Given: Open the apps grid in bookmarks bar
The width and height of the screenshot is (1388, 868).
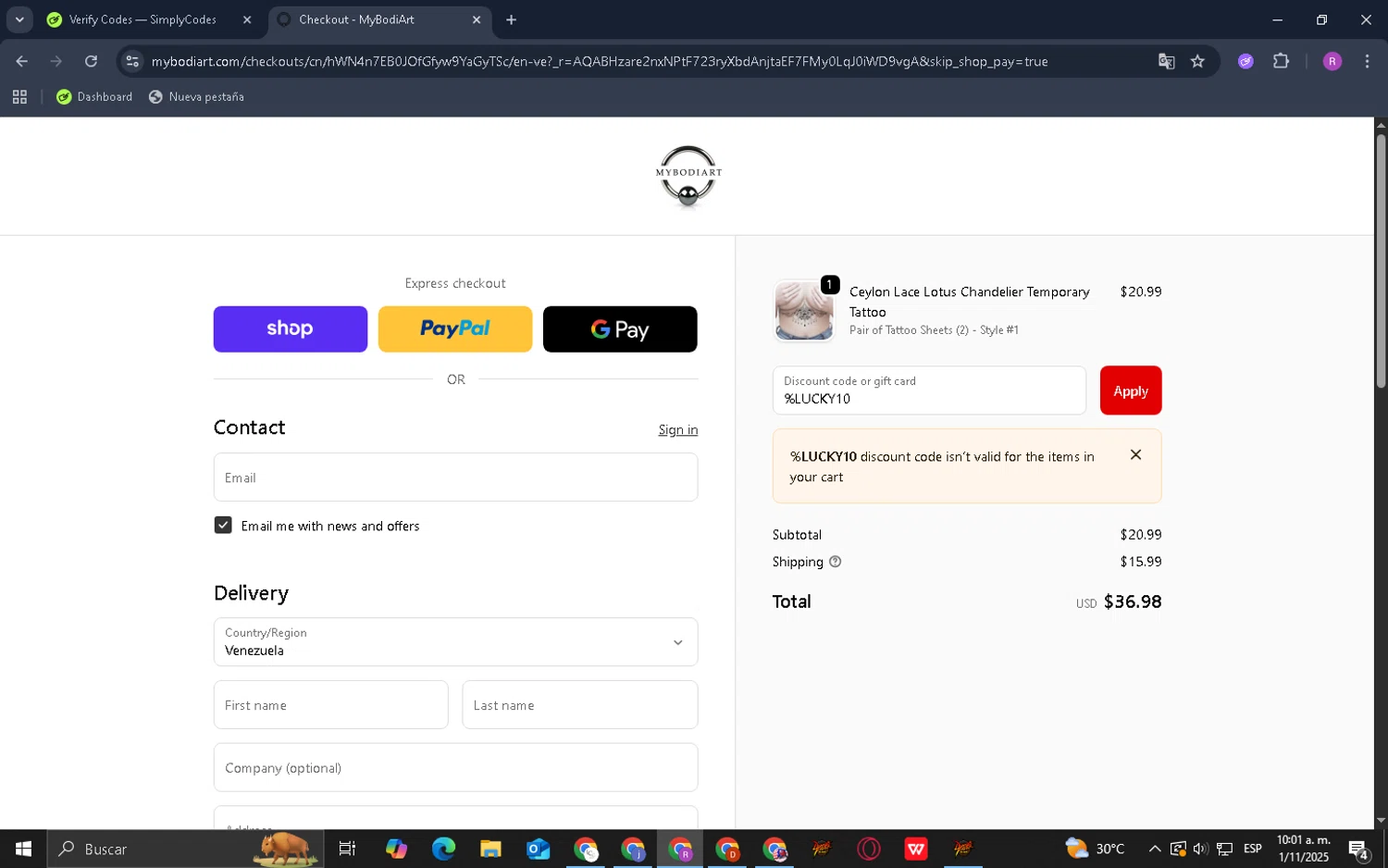Looking at the screenshot, I should pyautogui.click(x=19, y=96).
